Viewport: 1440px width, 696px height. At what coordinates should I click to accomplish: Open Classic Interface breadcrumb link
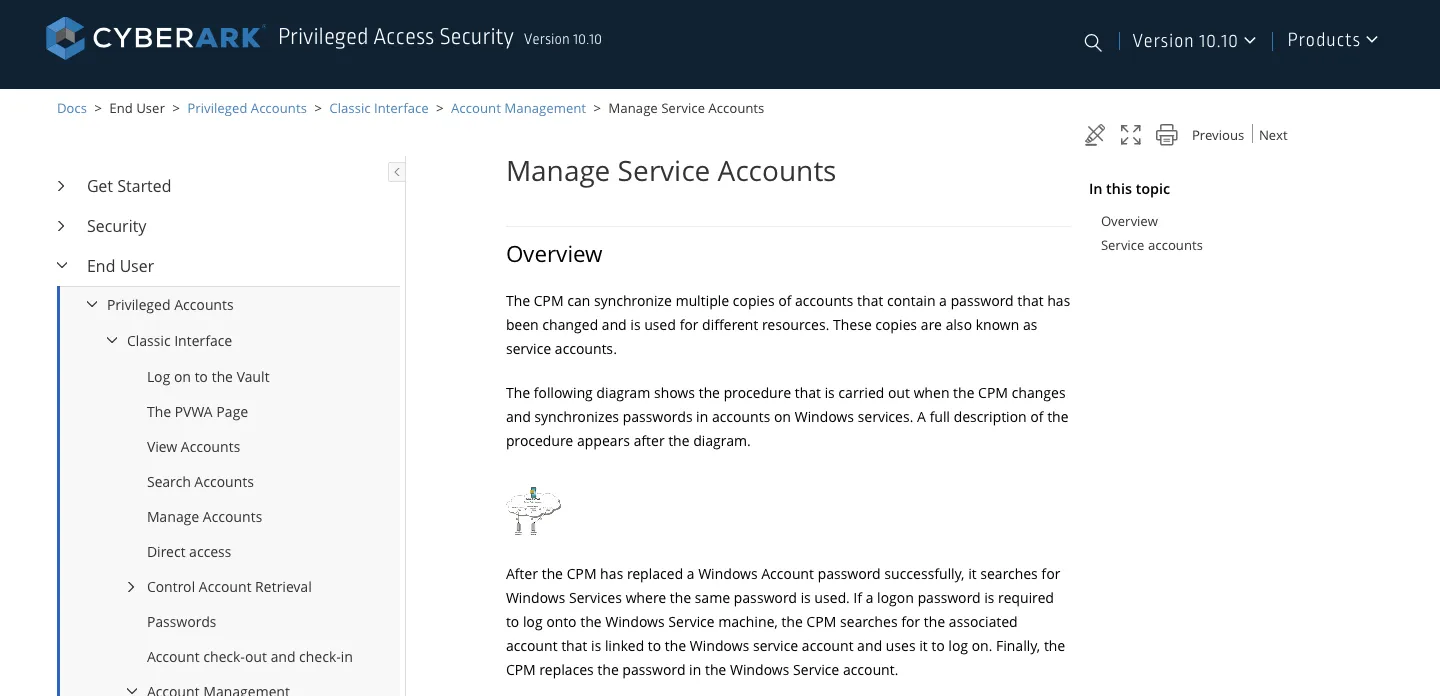point(379,108)
